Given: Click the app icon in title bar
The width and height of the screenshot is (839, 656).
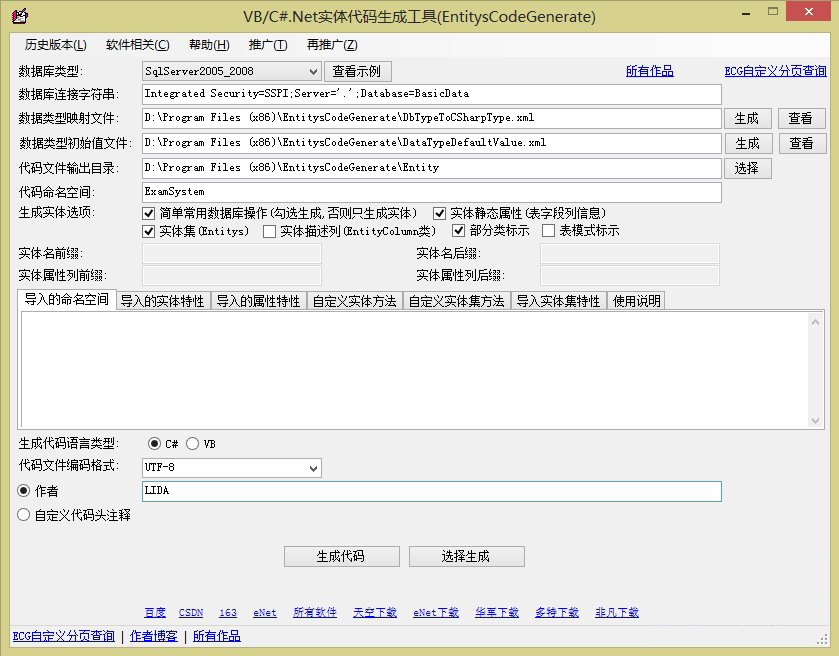Looking at the screenshot, I should tap(18, 17).
